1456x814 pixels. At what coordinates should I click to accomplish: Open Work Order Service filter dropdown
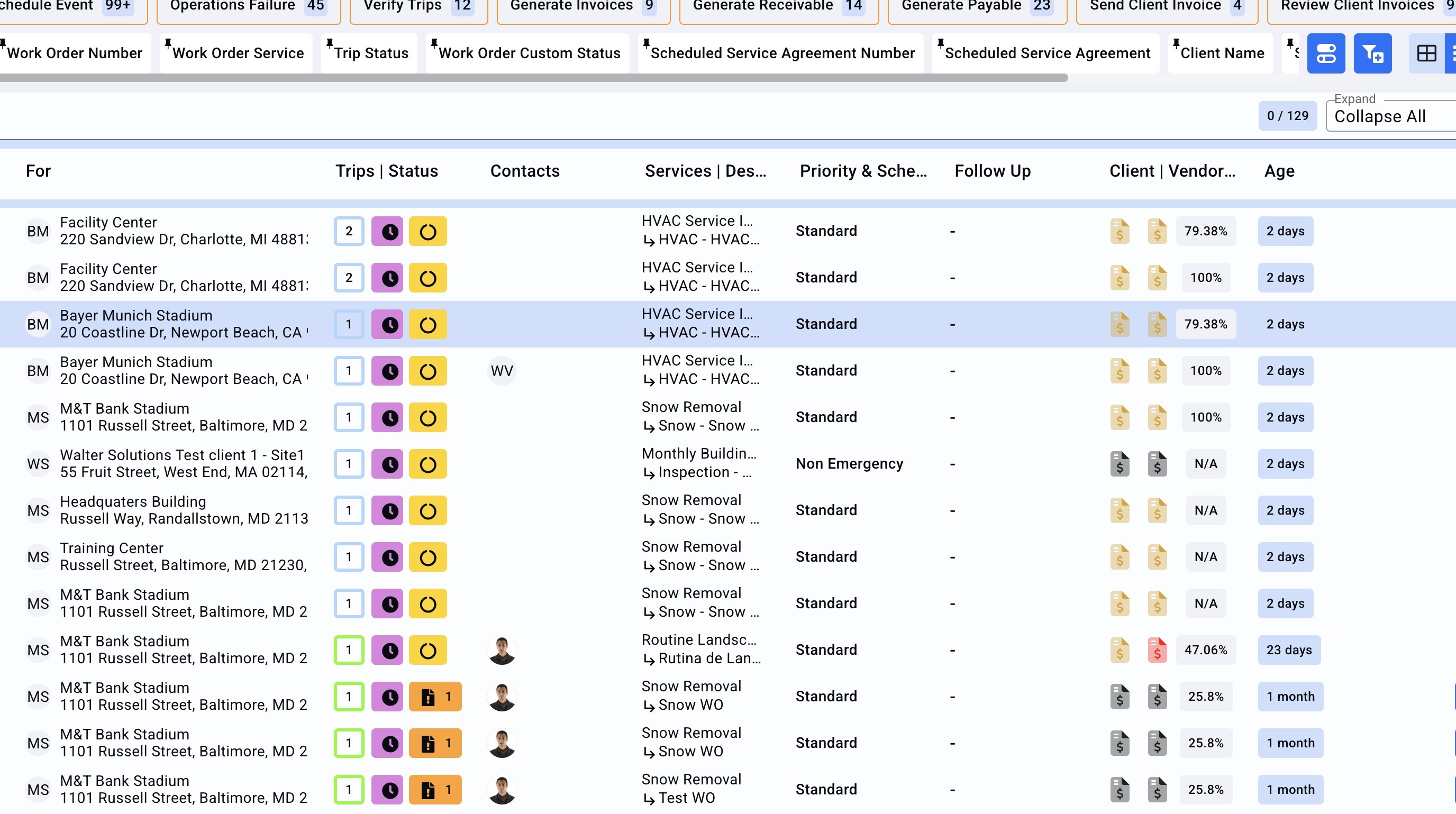pyautogui.click(x=238, y=53)
